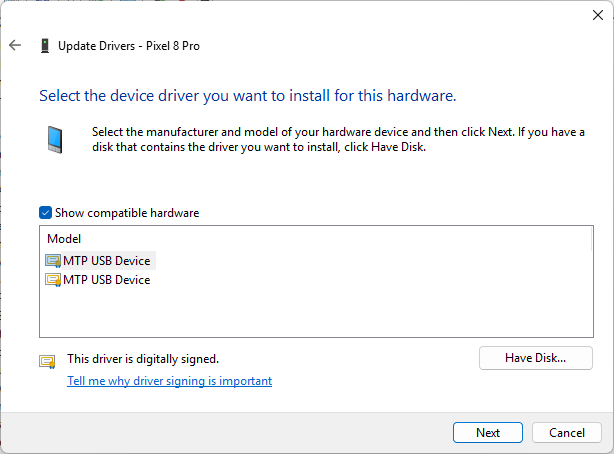Uncheck the Show compatible hardware checkbox
The width and height of the screenshot is (614, 454).
click(45, 213)
